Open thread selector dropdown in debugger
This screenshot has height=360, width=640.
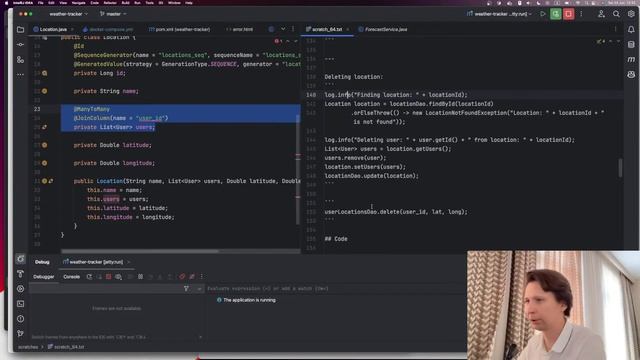pyautogui.click(x=199, y=289)
